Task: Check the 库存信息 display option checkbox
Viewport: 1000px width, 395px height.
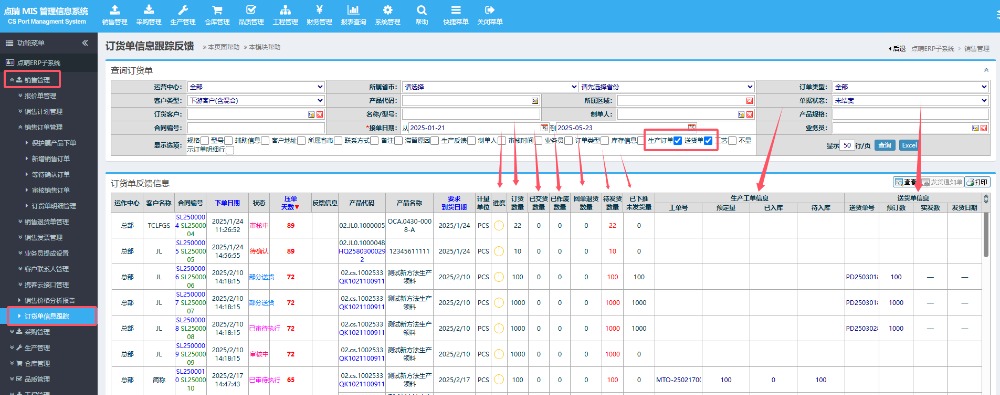Action: pyautogui.click(x=641, y=140)
